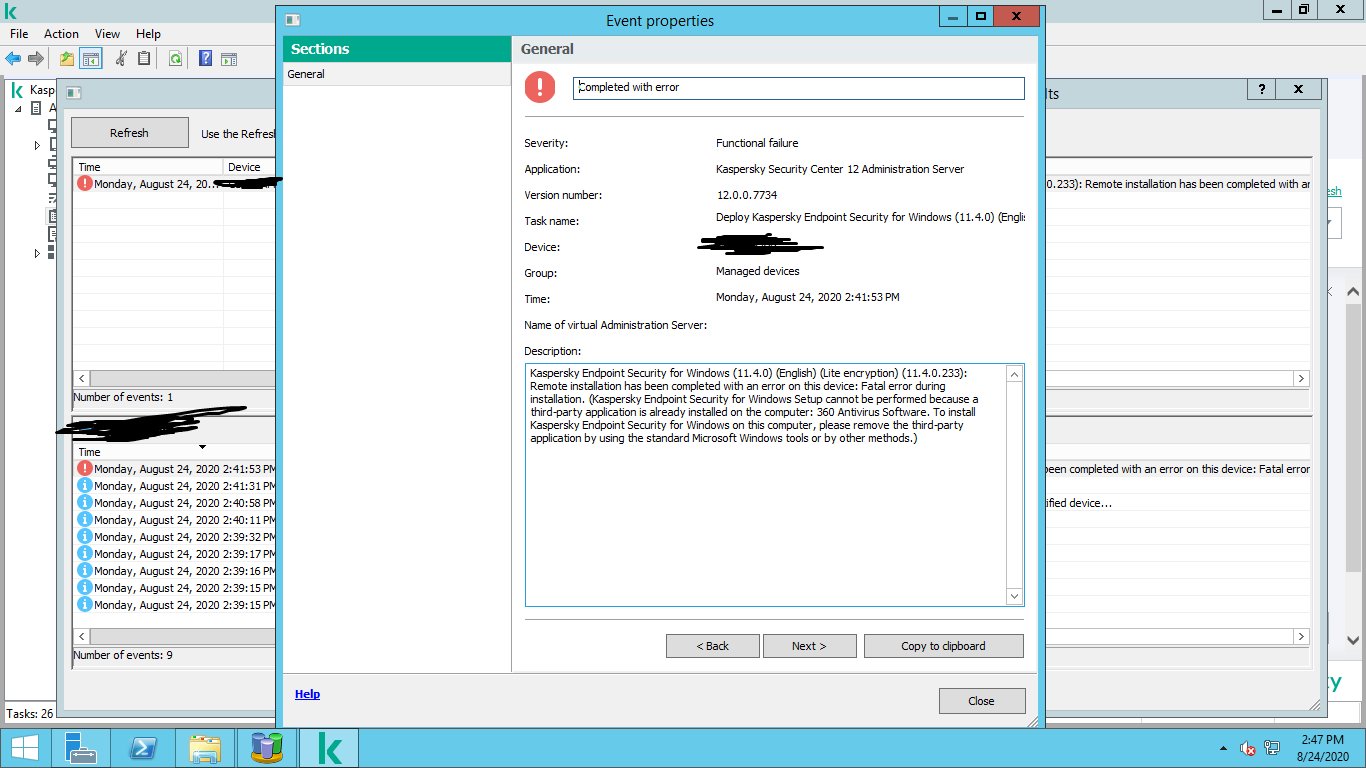The height and width of the screenshot is (768, 1366).
Task: Toggle the Show/Hide console tree icon
Action: tap(91, 59)
